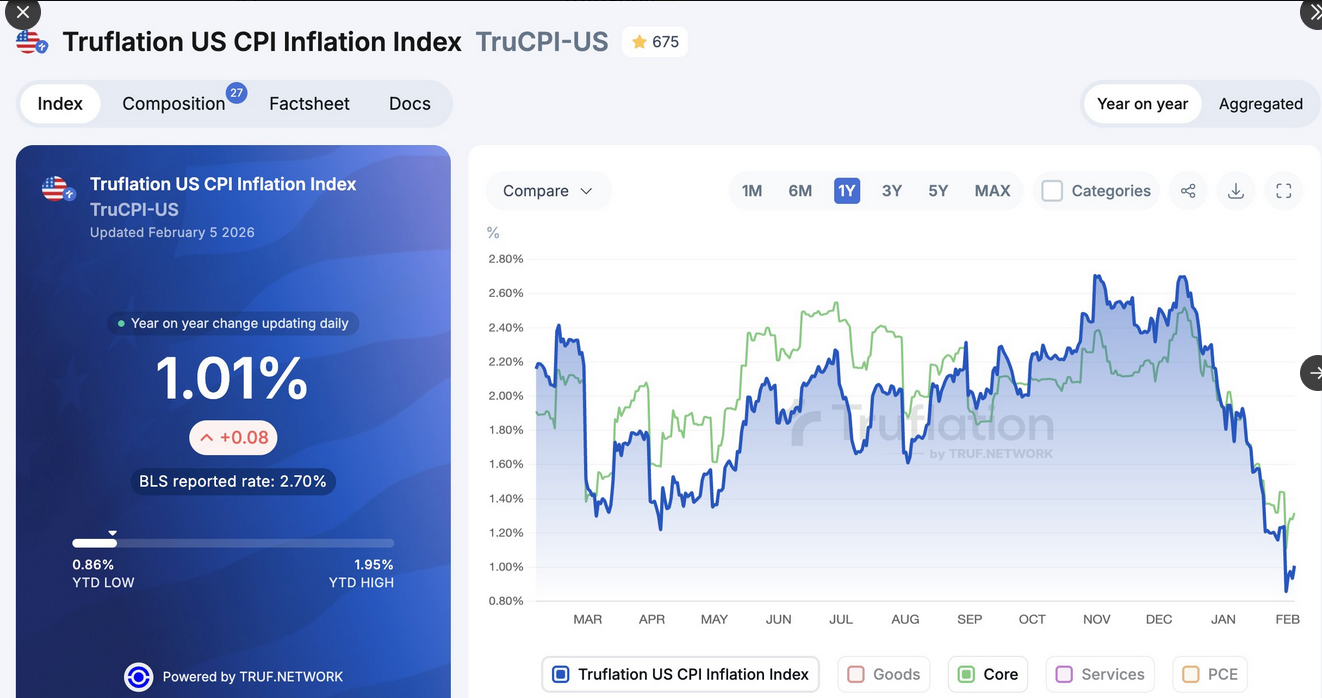
Task: Click the share chart icon
Action: (x=1188, y=191)
